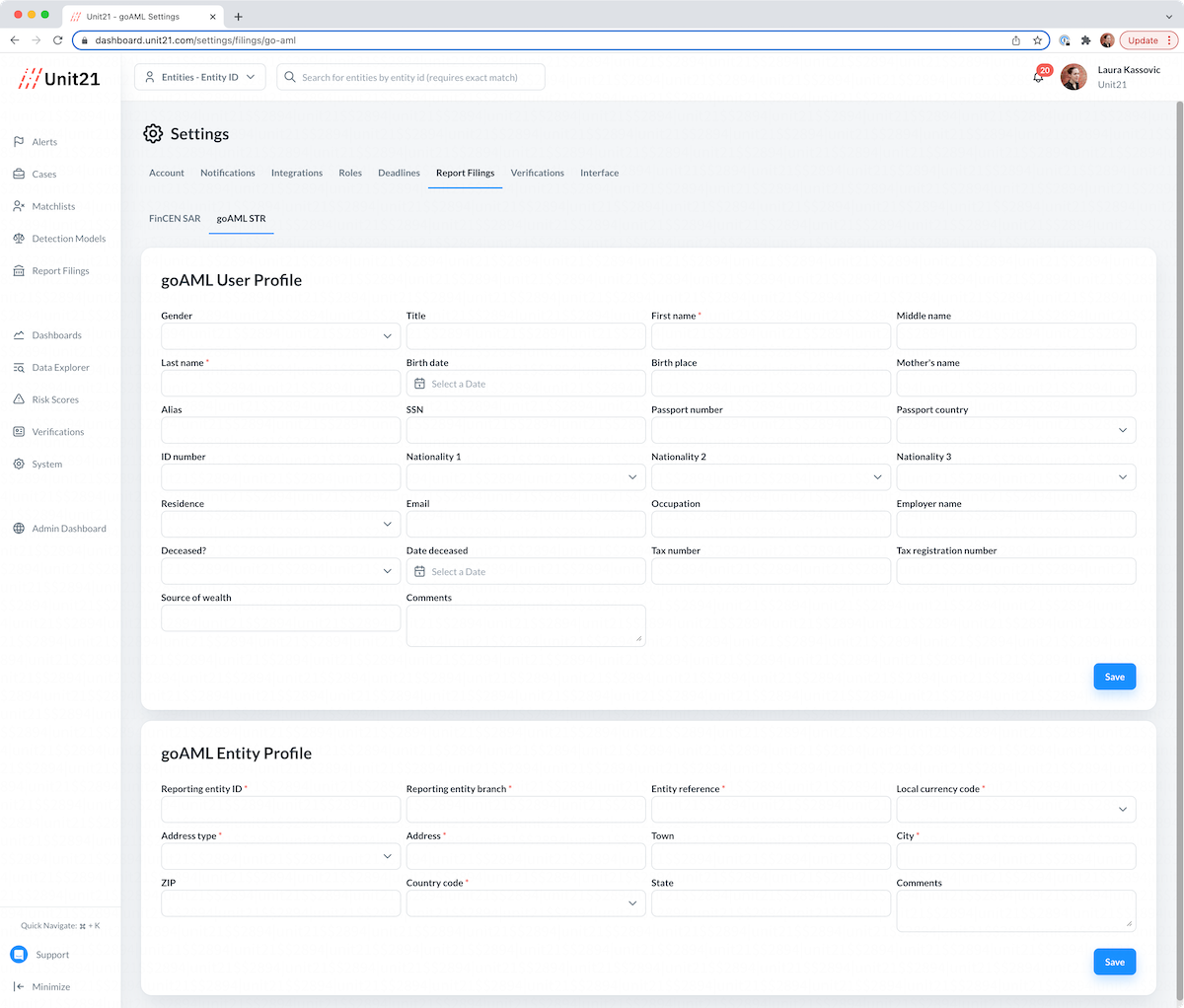Viewport: 1184px width, 1008px height.
Task: Click the calendar icon in Date deceased
Action: point(419,572)
